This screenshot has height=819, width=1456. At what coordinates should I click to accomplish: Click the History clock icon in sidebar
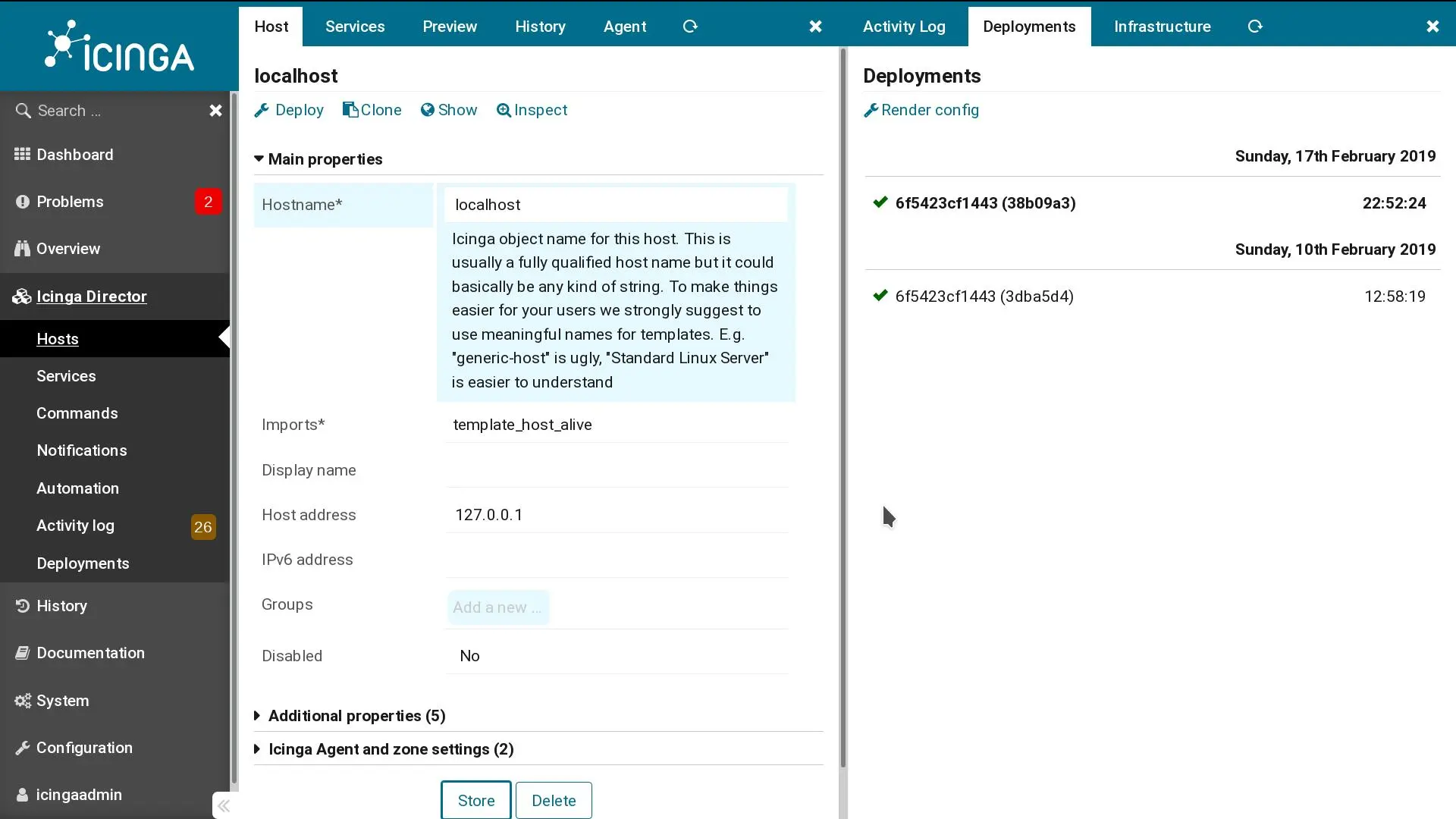point(22,606)
